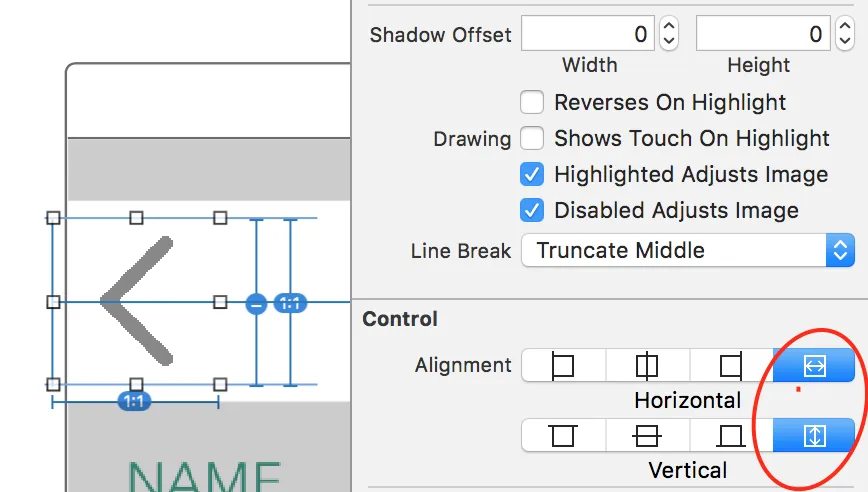Select top vertical alignment icon
Viewport: 868px width, 492px height.
pyautogui.click(x=563, y=436)
